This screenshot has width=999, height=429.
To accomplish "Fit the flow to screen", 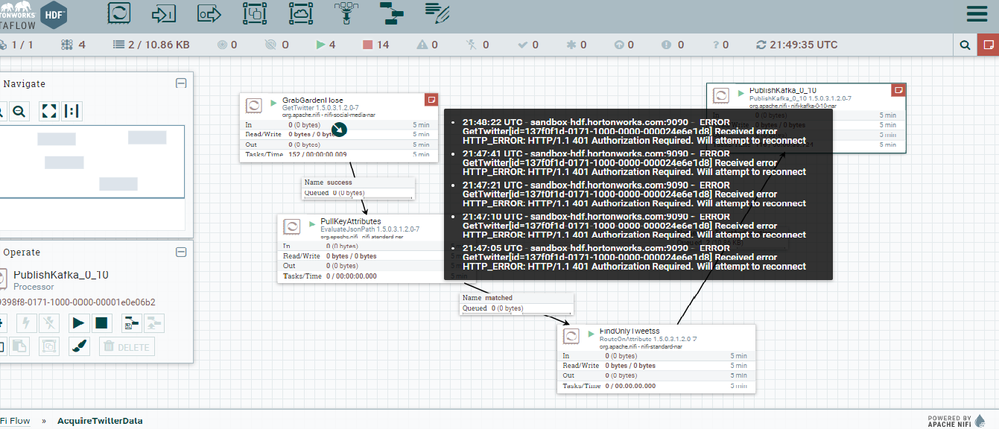I will pos(48,112).
